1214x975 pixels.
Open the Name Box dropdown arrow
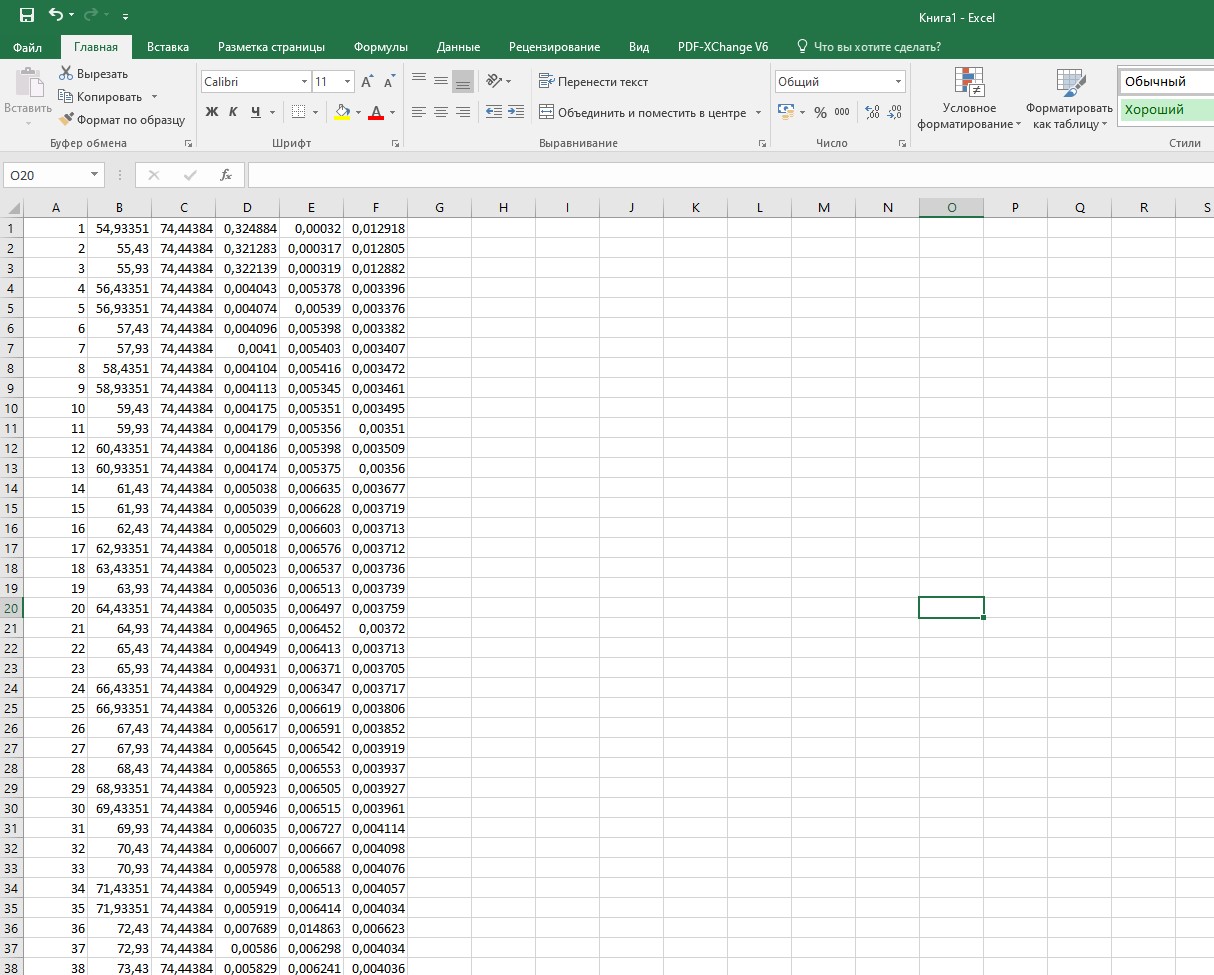[x=95, y=175]
